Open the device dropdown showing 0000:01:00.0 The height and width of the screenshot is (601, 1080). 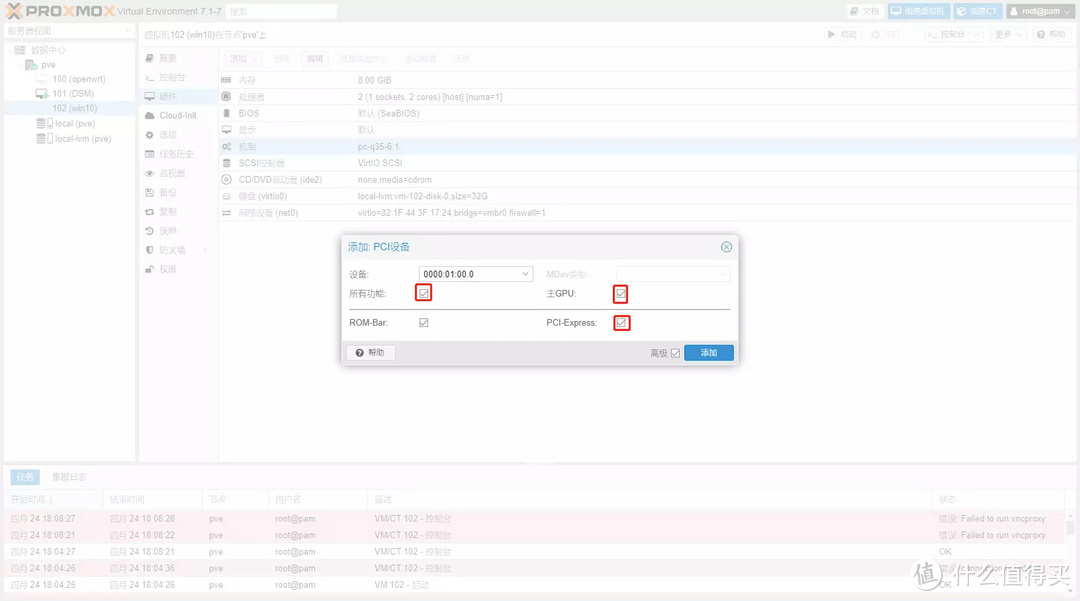(x=525, y=274)
